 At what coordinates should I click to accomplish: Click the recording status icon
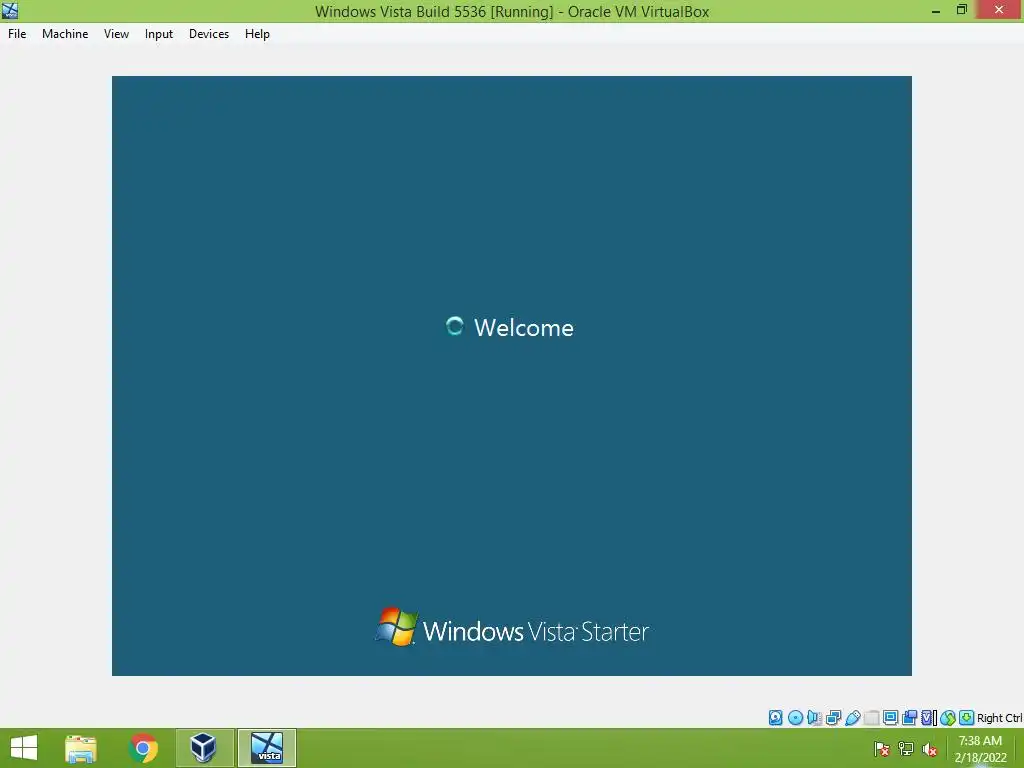click(x=909, y=718)
